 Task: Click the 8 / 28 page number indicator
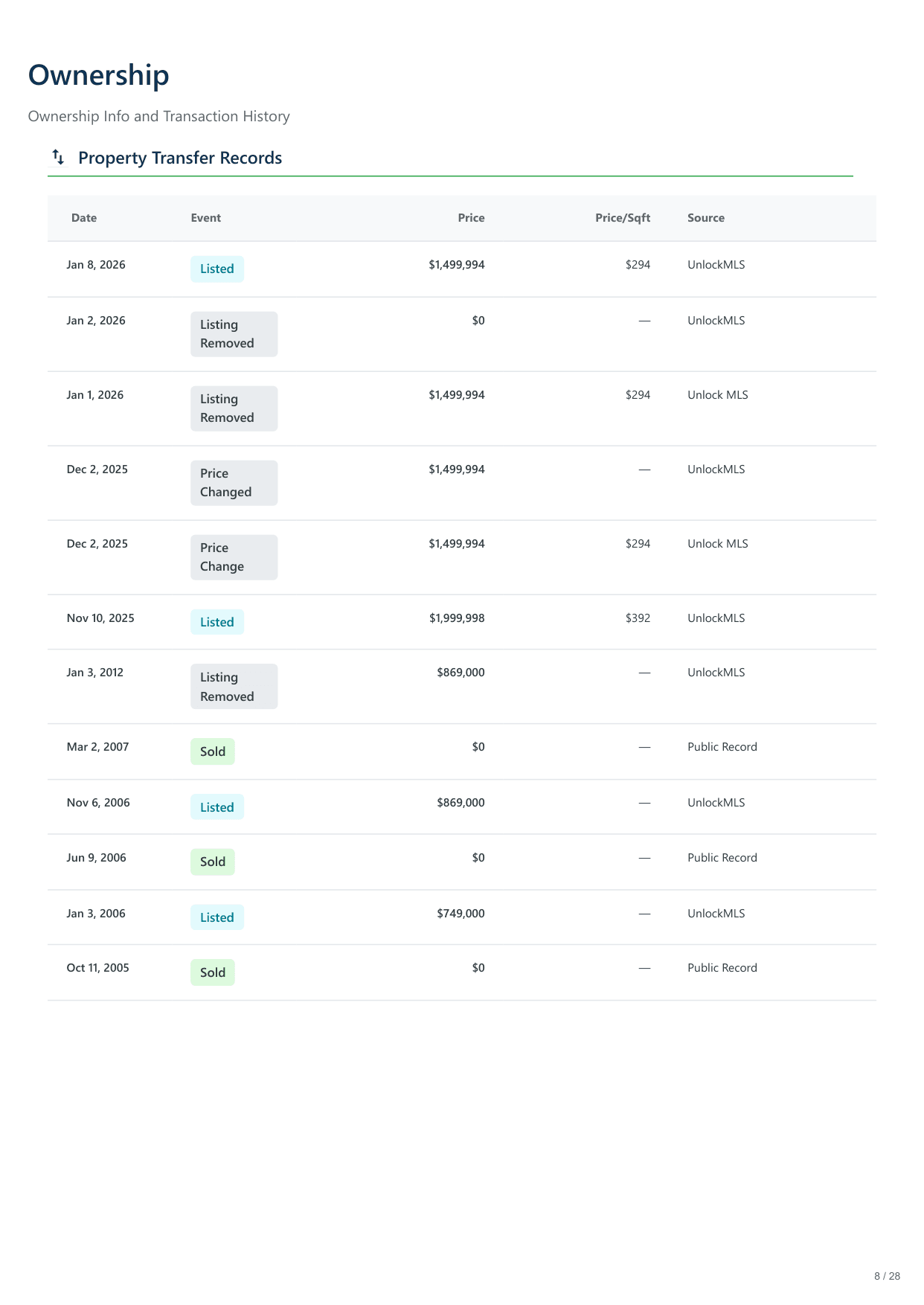887,1276
